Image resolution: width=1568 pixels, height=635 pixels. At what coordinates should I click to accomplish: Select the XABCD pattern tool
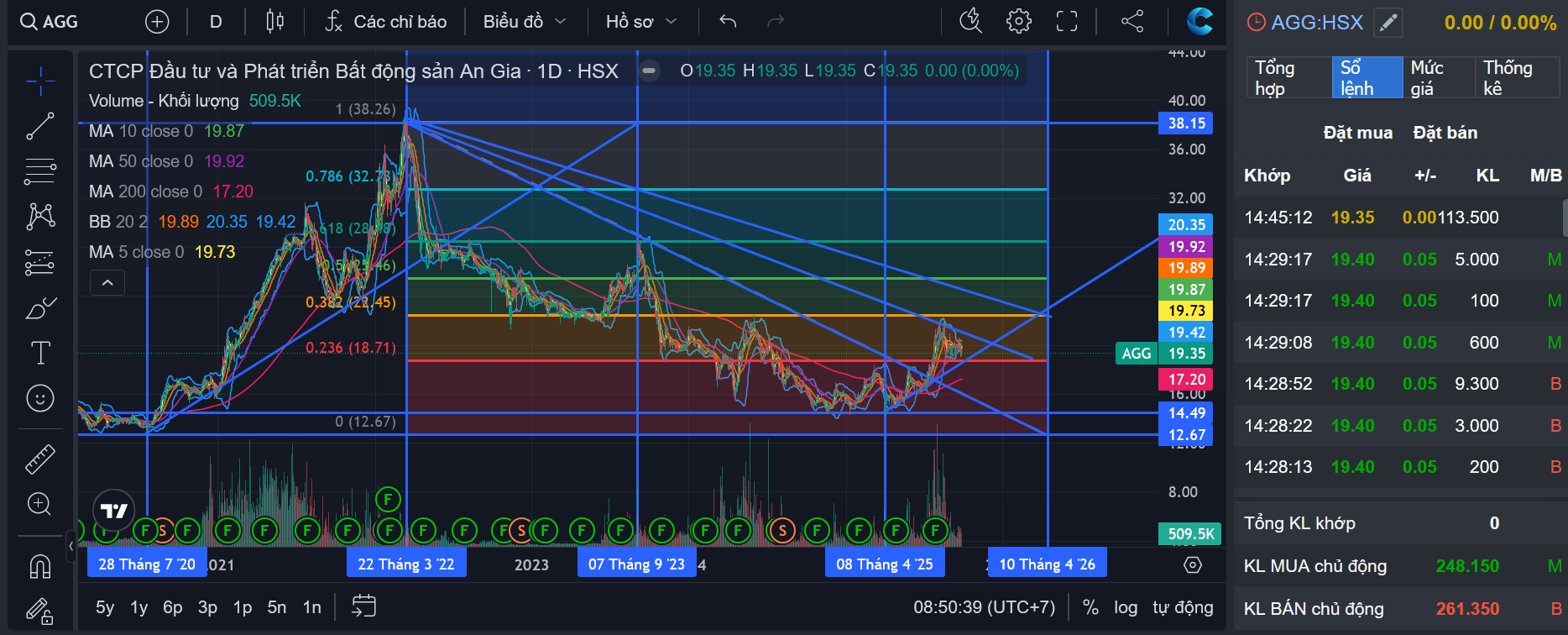pos(40,217)
